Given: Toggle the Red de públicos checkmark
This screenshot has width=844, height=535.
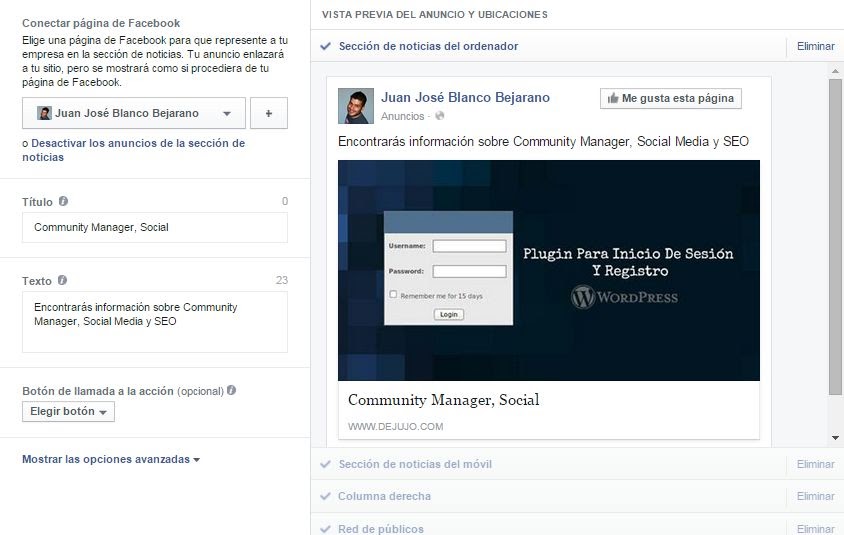Looking at the screenshot, I should click(x=325, y=529).
